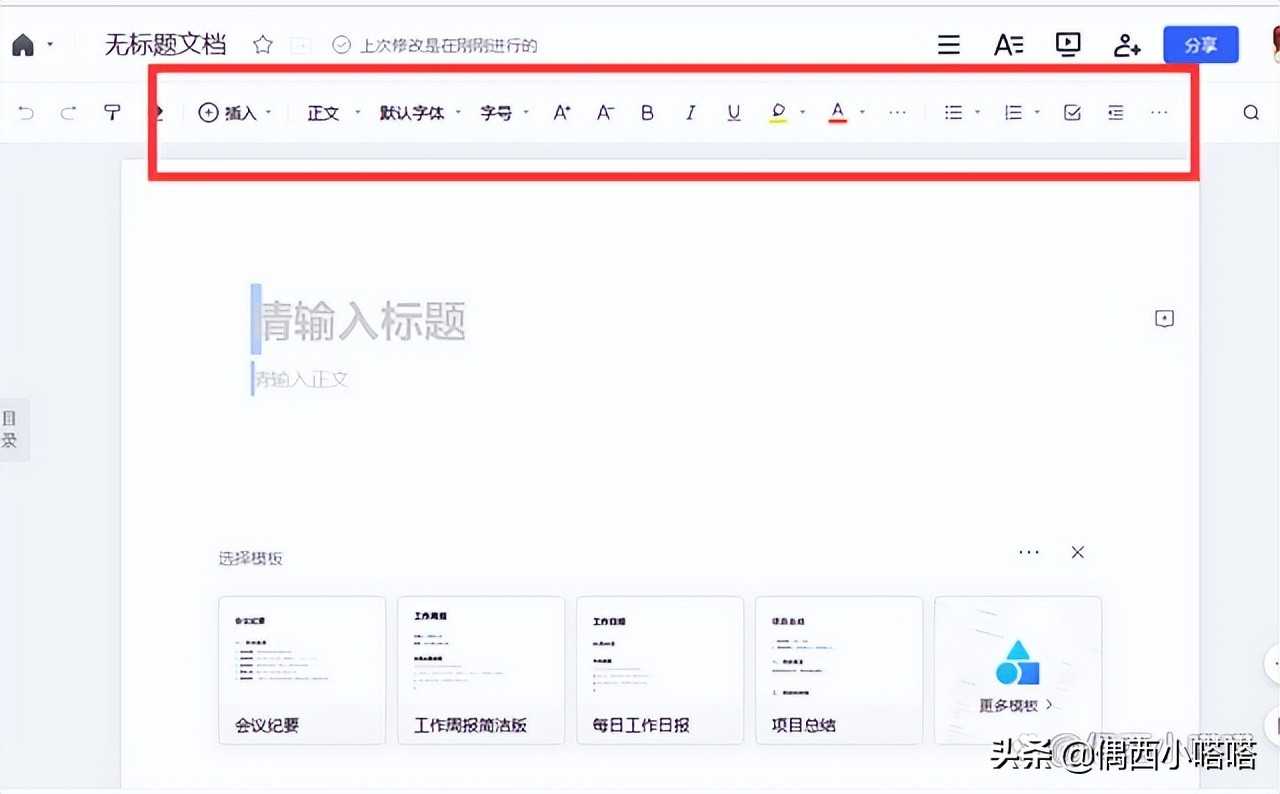Apply bold formatting
Image resolution: width=1280 pixels, height=794 pixels.
[x=647, y=112]
